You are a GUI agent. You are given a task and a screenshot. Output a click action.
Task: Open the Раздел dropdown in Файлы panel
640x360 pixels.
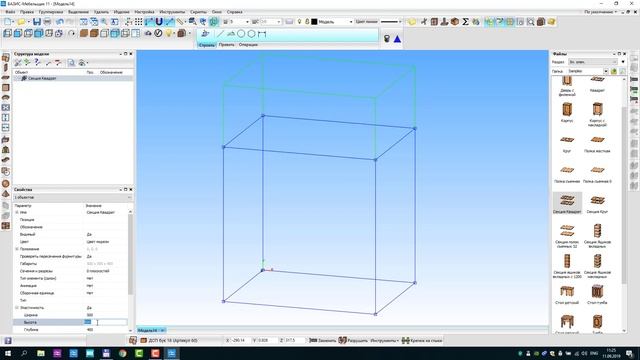point(593,62)
